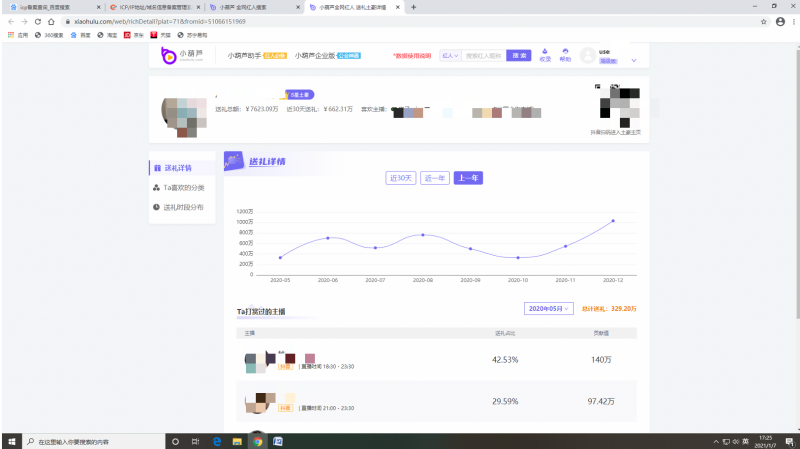Click the 2020-05 data point on chart
Image resolution: width=800 pixels, height=449 pixels.
pyautogui.click(x=280, y=258)
